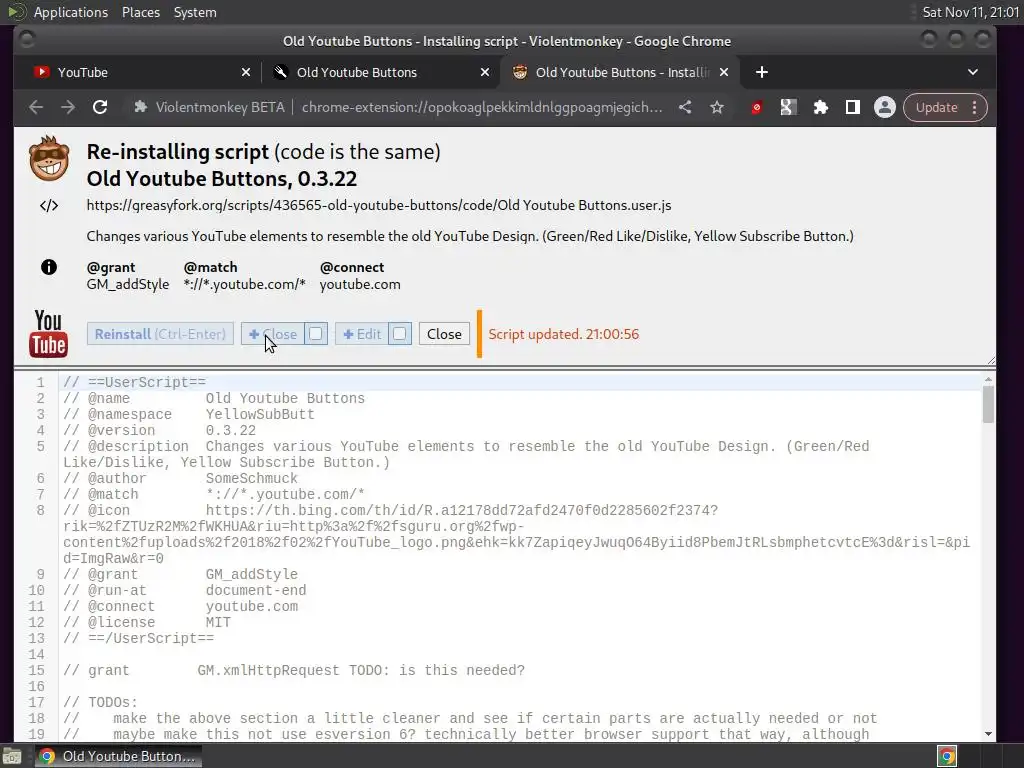This screenshot has height=768, width=1024.
Task: Click the @connect youtube.com value
Action: 360,284
